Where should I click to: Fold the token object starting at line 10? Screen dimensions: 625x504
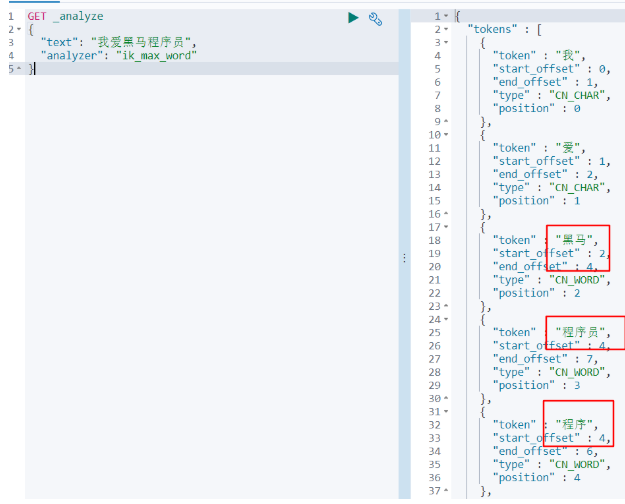click(x=446, y=135)
